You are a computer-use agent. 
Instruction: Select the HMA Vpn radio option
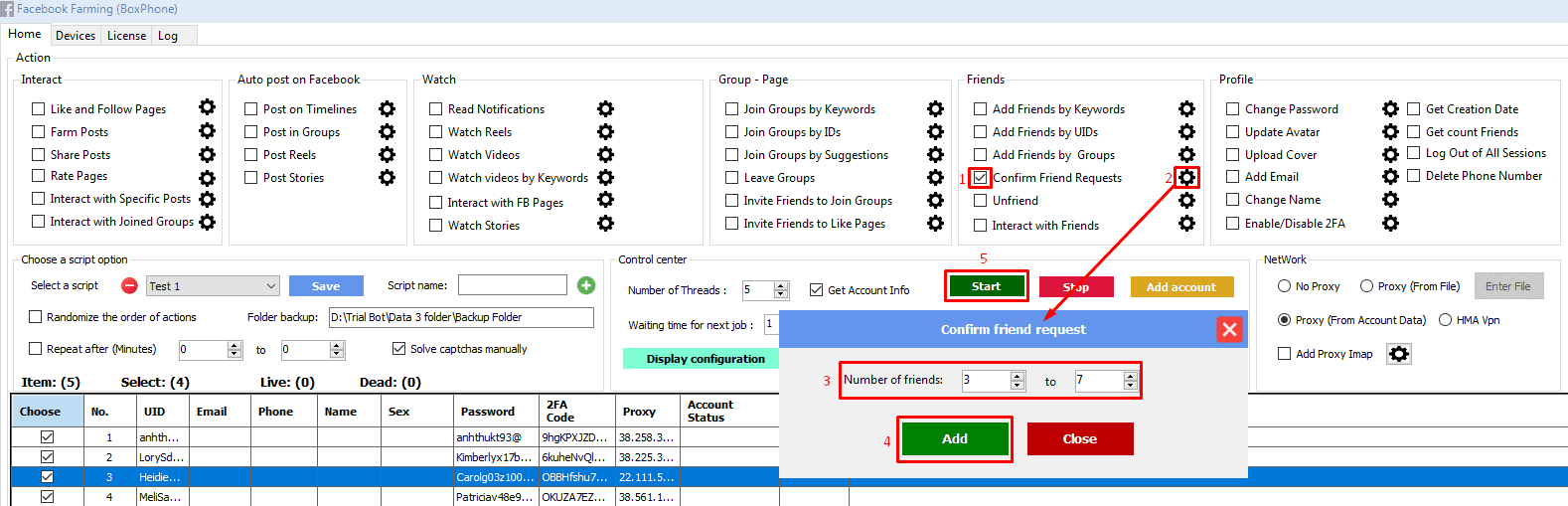[1445, 319]
